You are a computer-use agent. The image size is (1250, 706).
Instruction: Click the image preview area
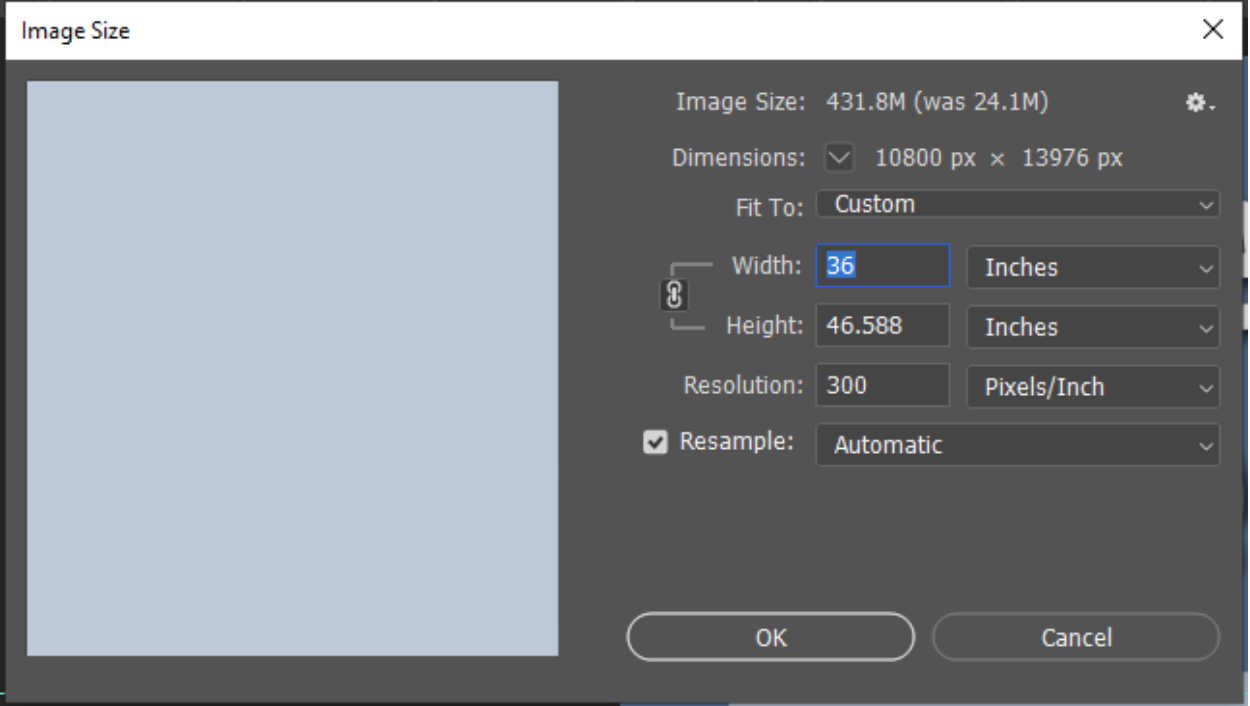[x=292, y=368]
